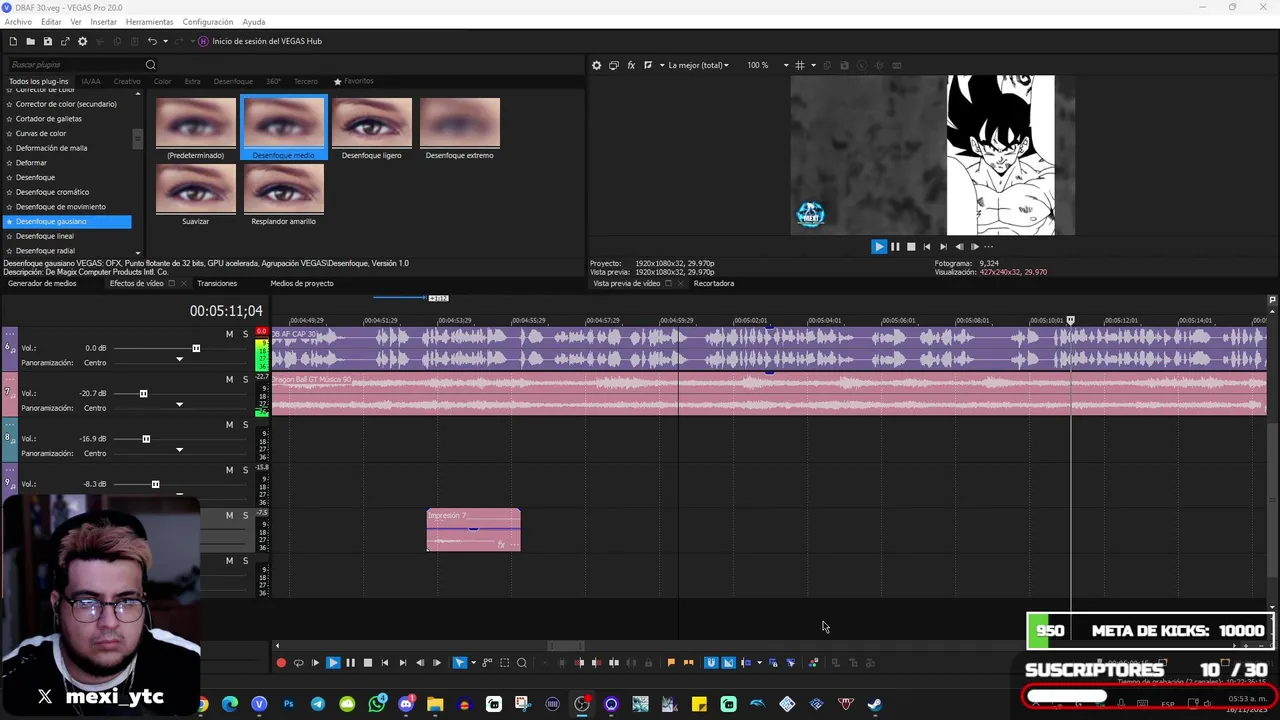Select the Desenfoque extremo preset thumbnail
1280x720 pixels.
(x=460, y=128)
